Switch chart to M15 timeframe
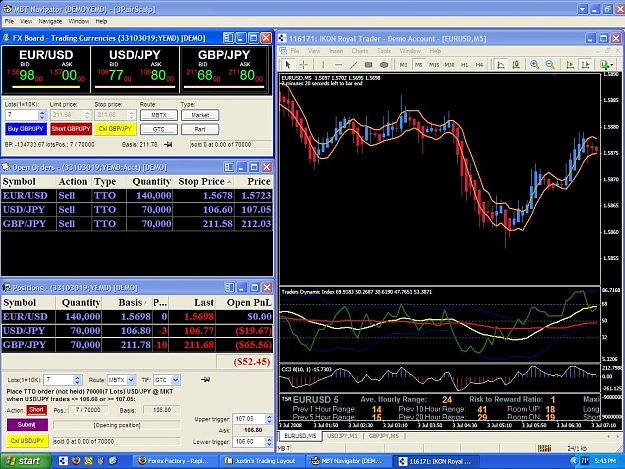The width and height of the screenshot is (625, 469). (434, 65)
